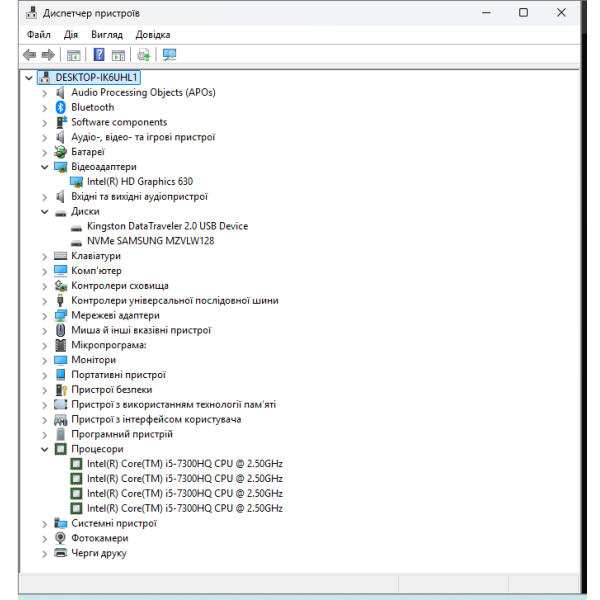
Task: Collapse the Відеоадаптери category
Action: pyautogui.click(x=44, y=167)
